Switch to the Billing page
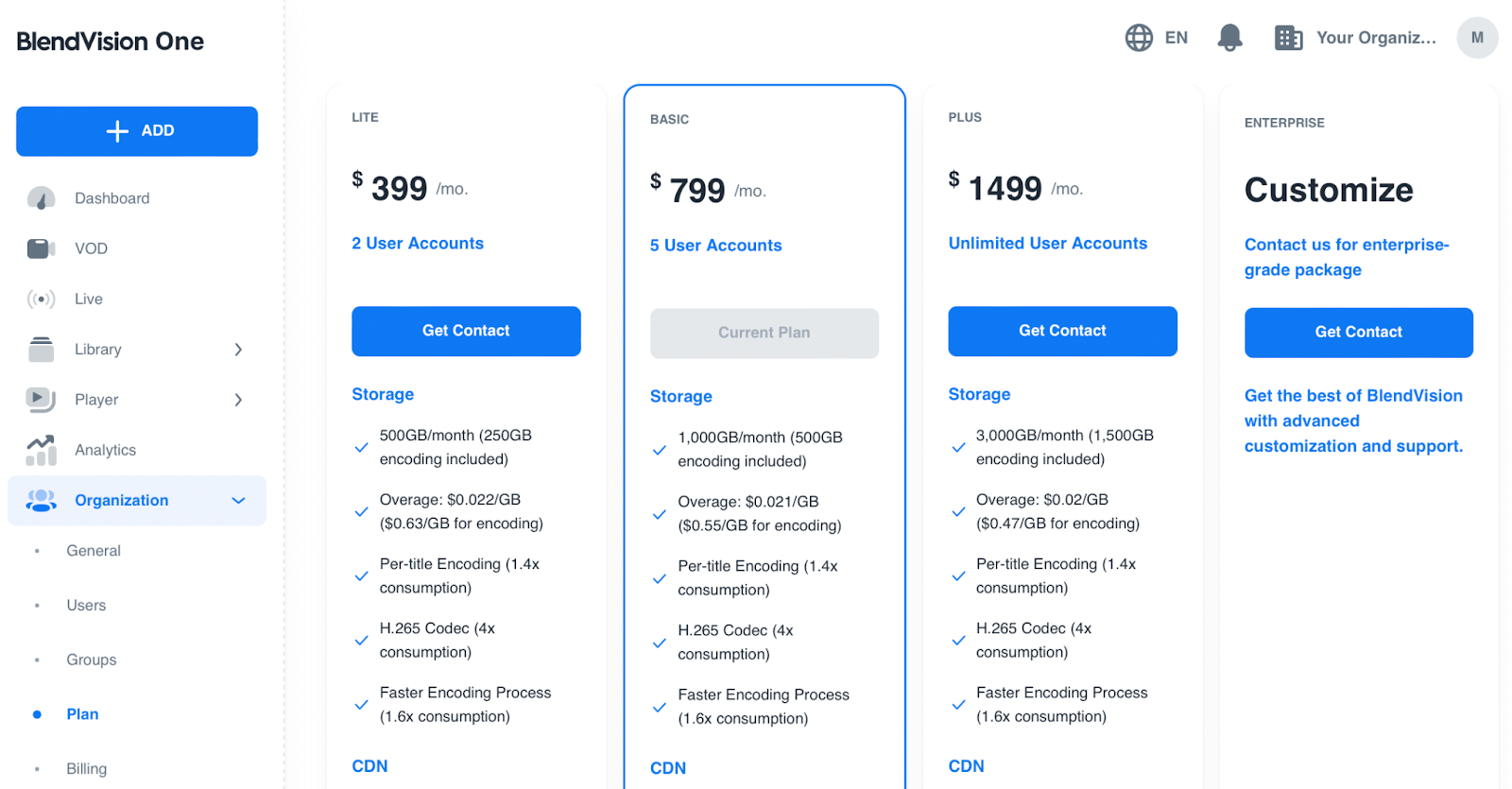 (86, 767)
